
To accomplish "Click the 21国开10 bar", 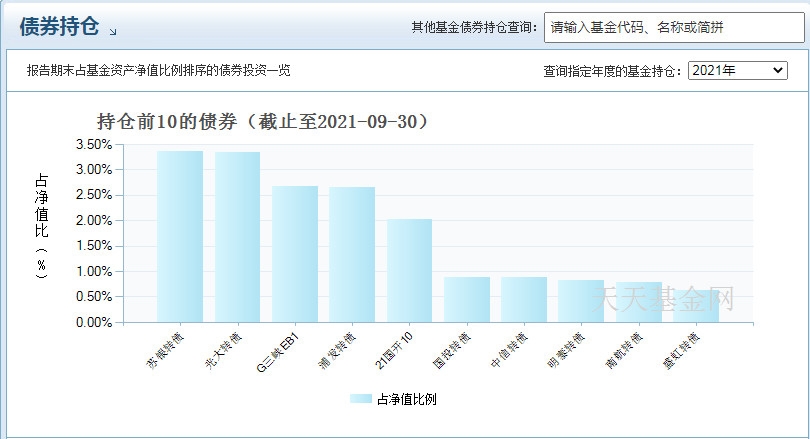I will (409, 271).
